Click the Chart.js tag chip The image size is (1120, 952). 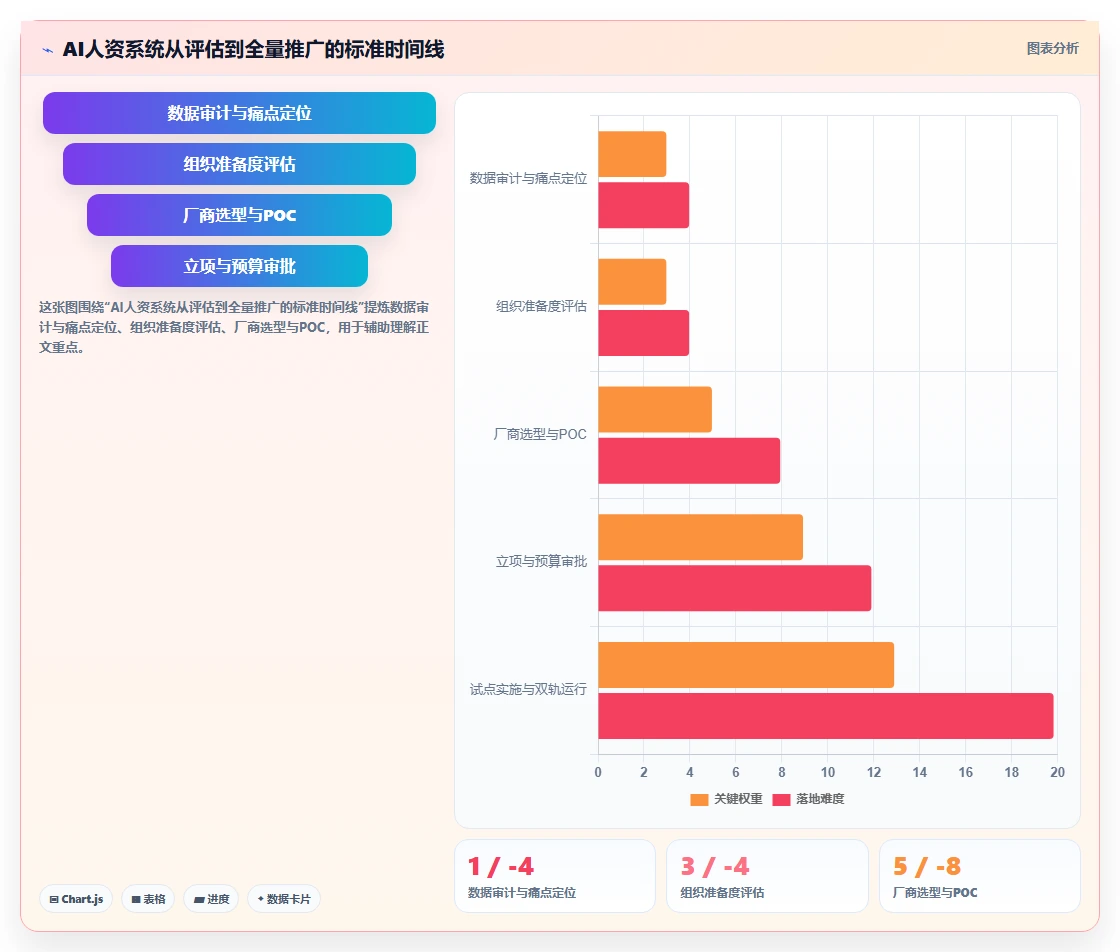(x=76, y=899)
